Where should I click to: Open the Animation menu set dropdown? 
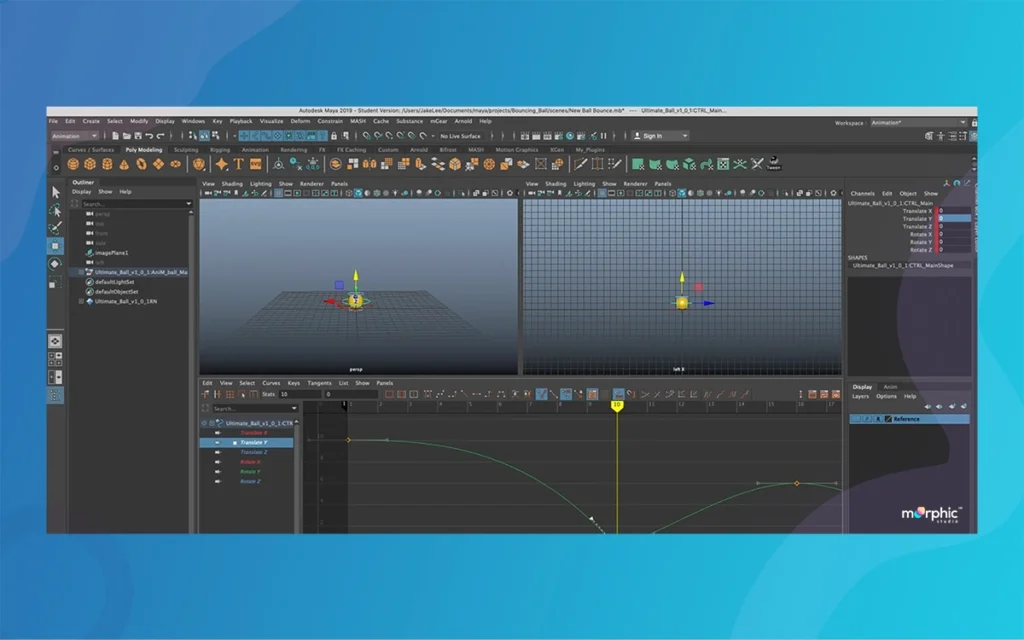tap(75, 136)
